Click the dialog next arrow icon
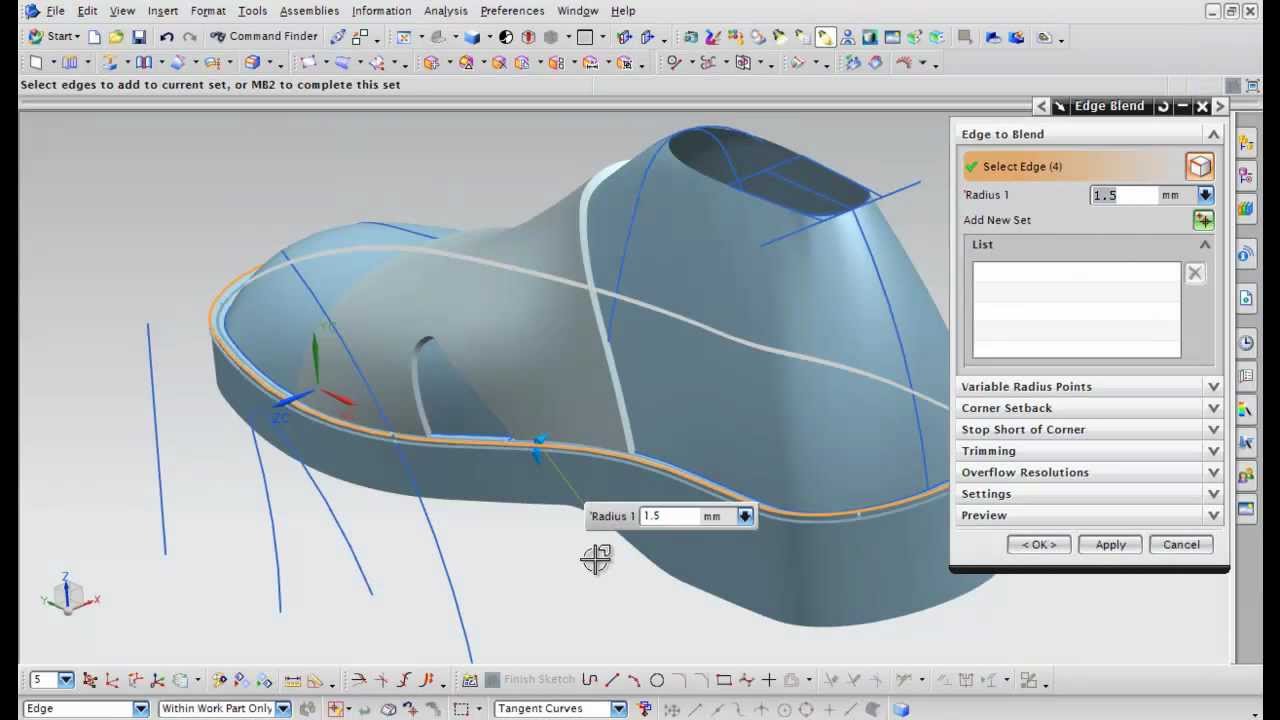 (1220, 106)
